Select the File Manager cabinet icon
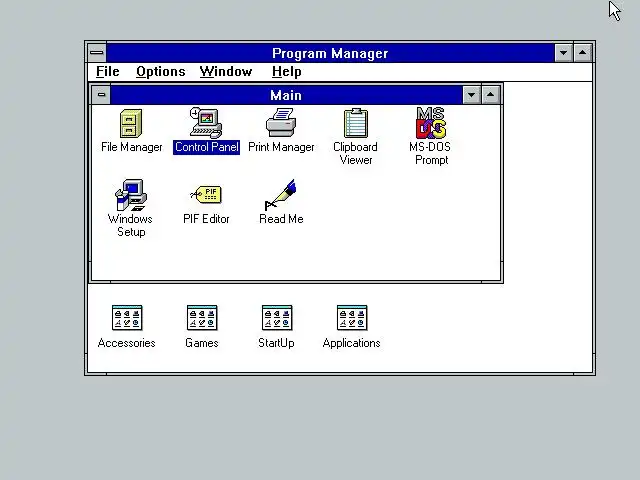 (131, 123)
